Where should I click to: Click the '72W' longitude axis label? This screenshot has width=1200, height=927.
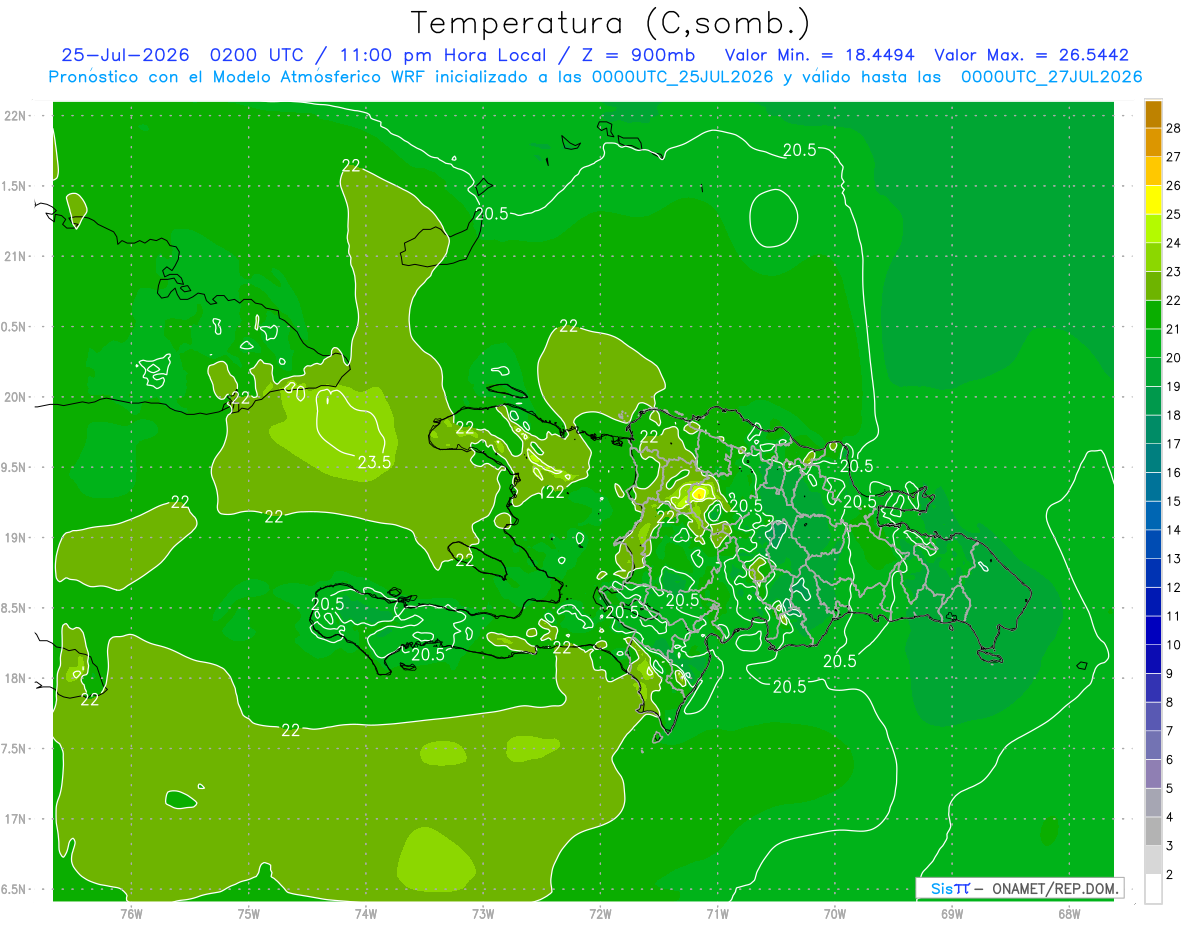pos(600,913)
